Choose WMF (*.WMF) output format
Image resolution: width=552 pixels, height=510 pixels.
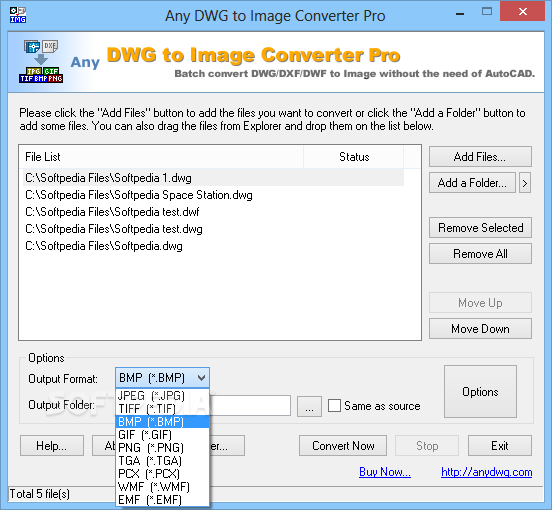click(x=162, y=487)
